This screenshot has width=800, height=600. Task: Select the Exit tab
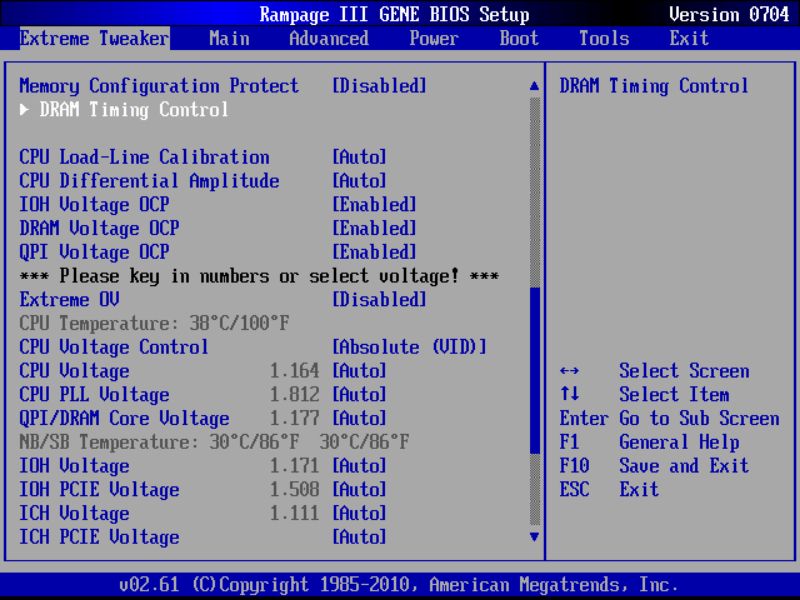tap(689, 38)
